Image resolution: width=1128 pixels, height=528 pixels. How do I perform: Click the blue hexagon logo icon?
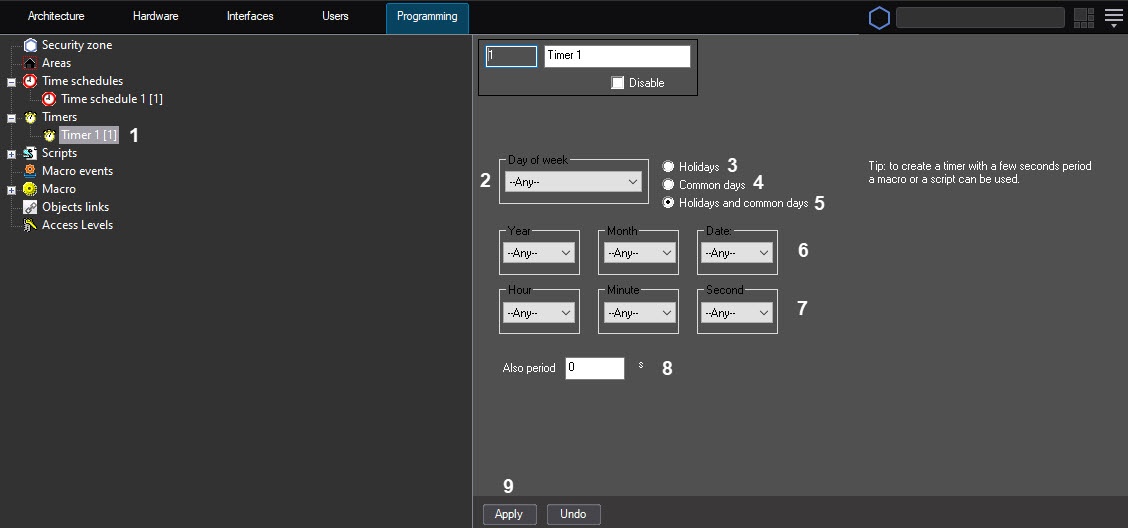[879, 18]
